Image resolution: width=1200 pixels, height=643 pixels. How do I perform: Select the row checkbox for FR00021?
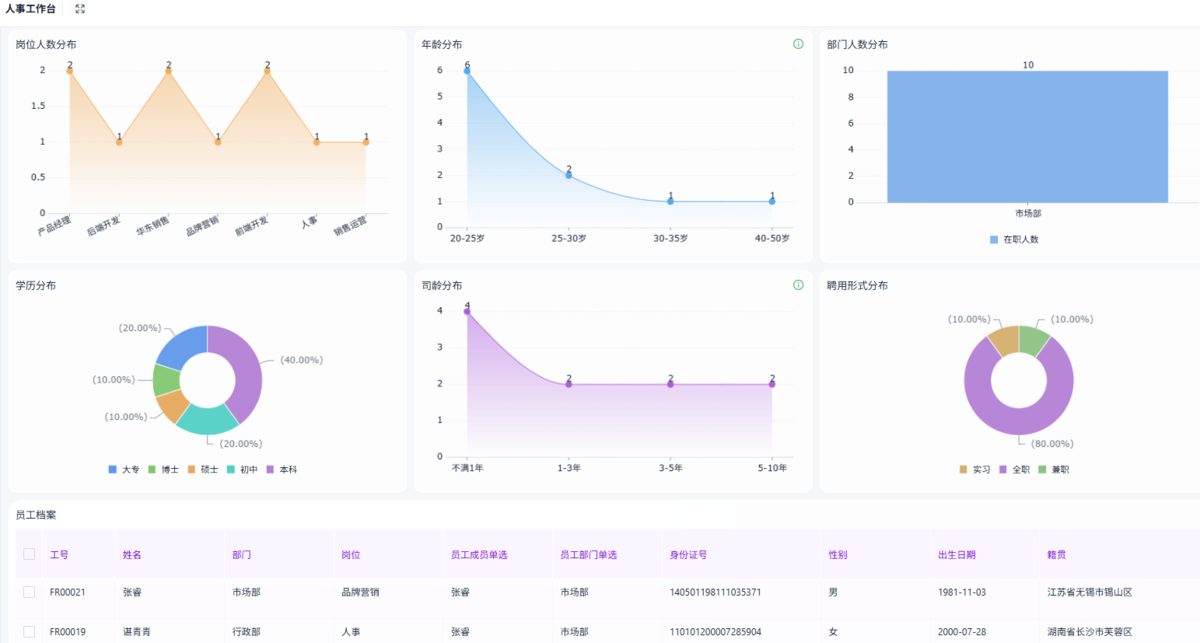(29, 592)
